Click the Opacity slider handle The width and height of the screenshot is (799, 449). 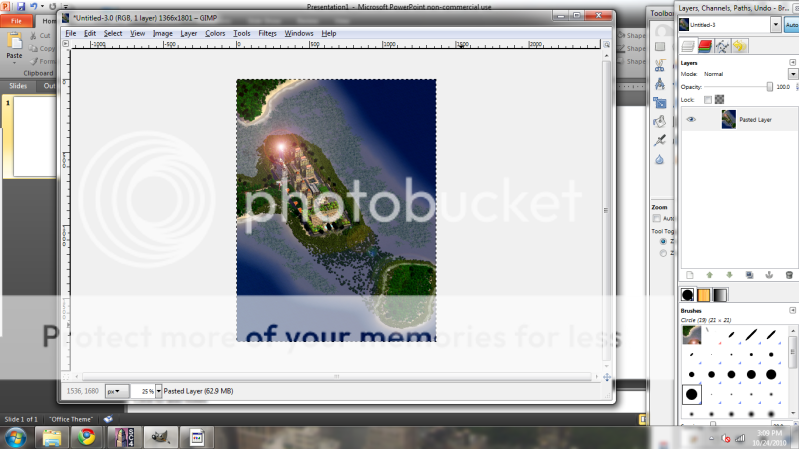coord(769,87)
